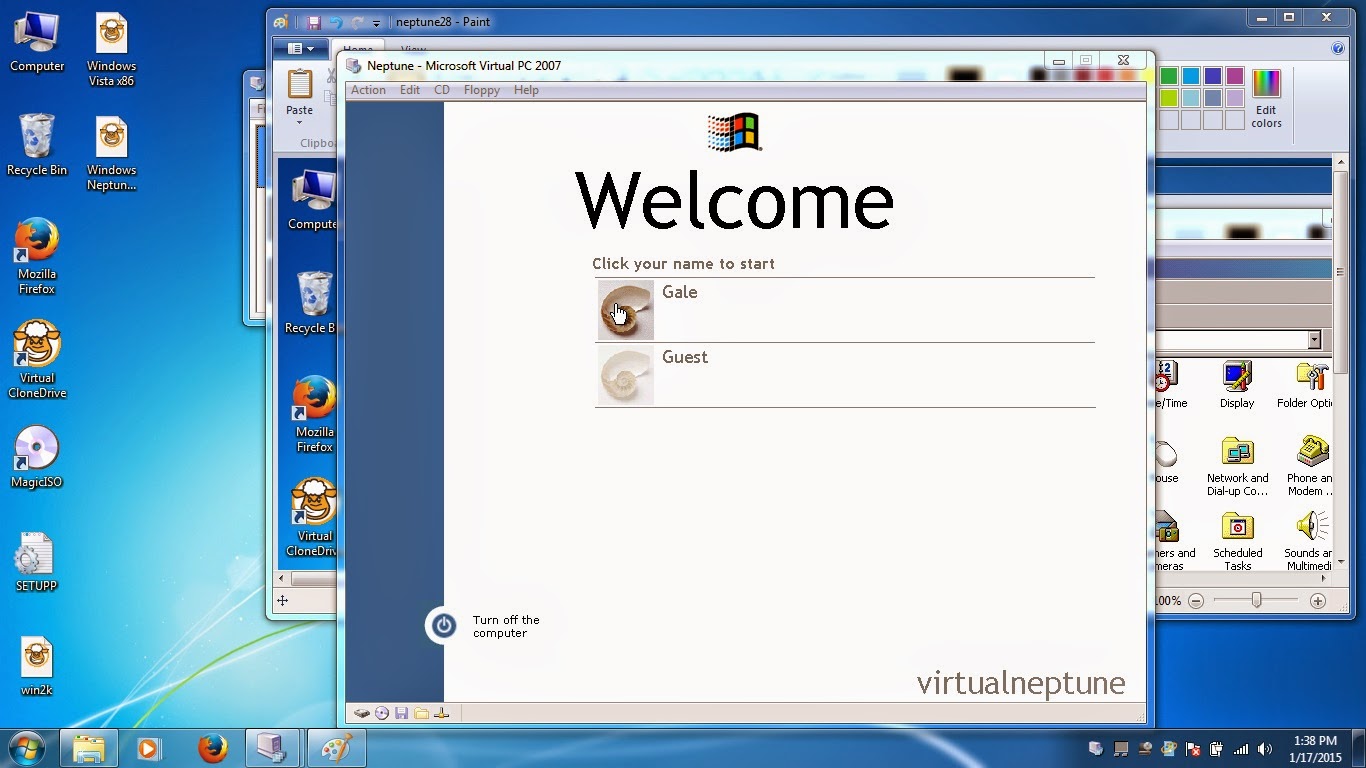Pick lime swatch in Paint palette

pyautogui.click(x=1168, y=98)
